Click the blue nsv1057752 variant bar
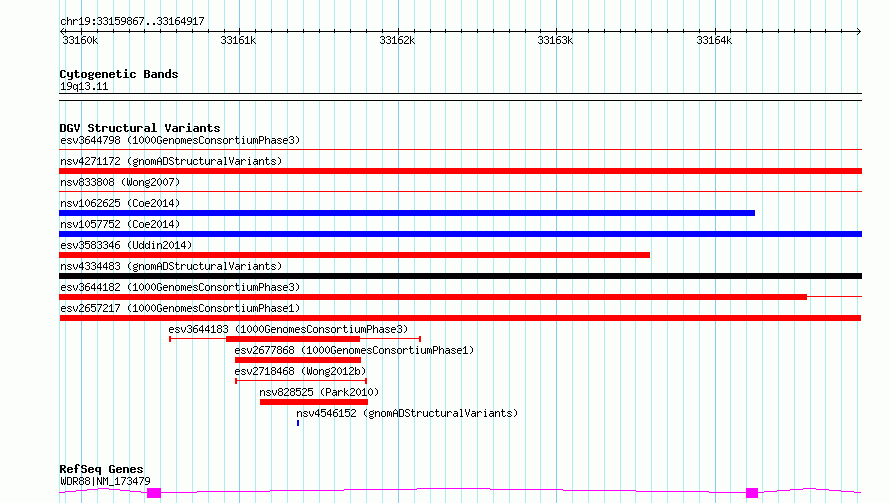The width and height of the screenshot is (890, 503). click(460, 234)
